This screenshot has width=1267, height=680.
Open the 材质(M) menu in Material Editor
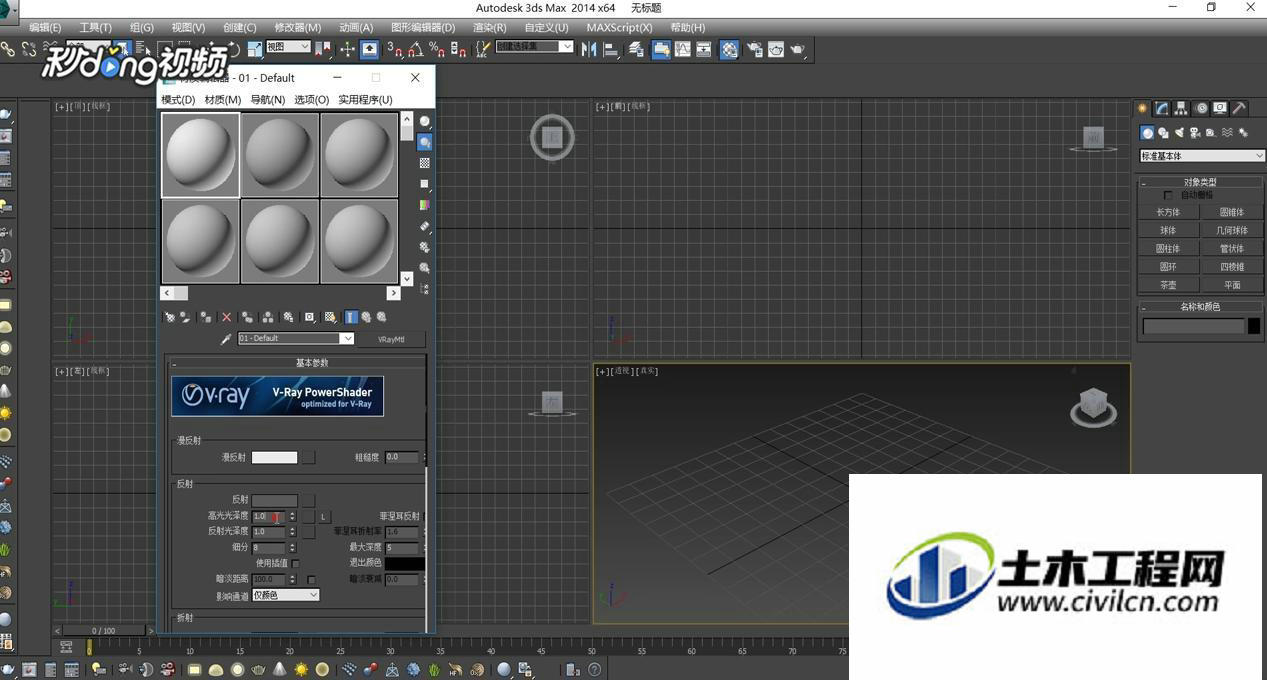pyautogui.click(x=223, y=100)
